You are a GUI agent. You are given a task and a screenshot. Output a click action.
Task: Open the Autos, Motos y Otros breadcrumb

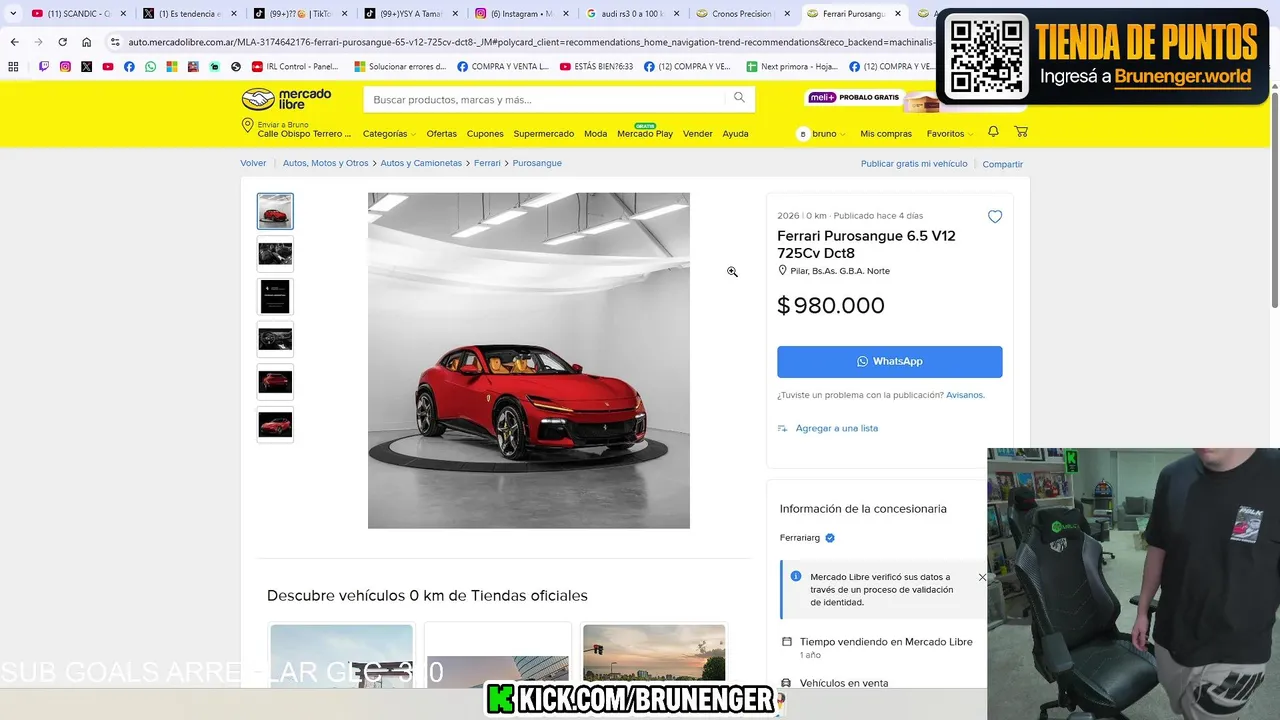(326, 163)
